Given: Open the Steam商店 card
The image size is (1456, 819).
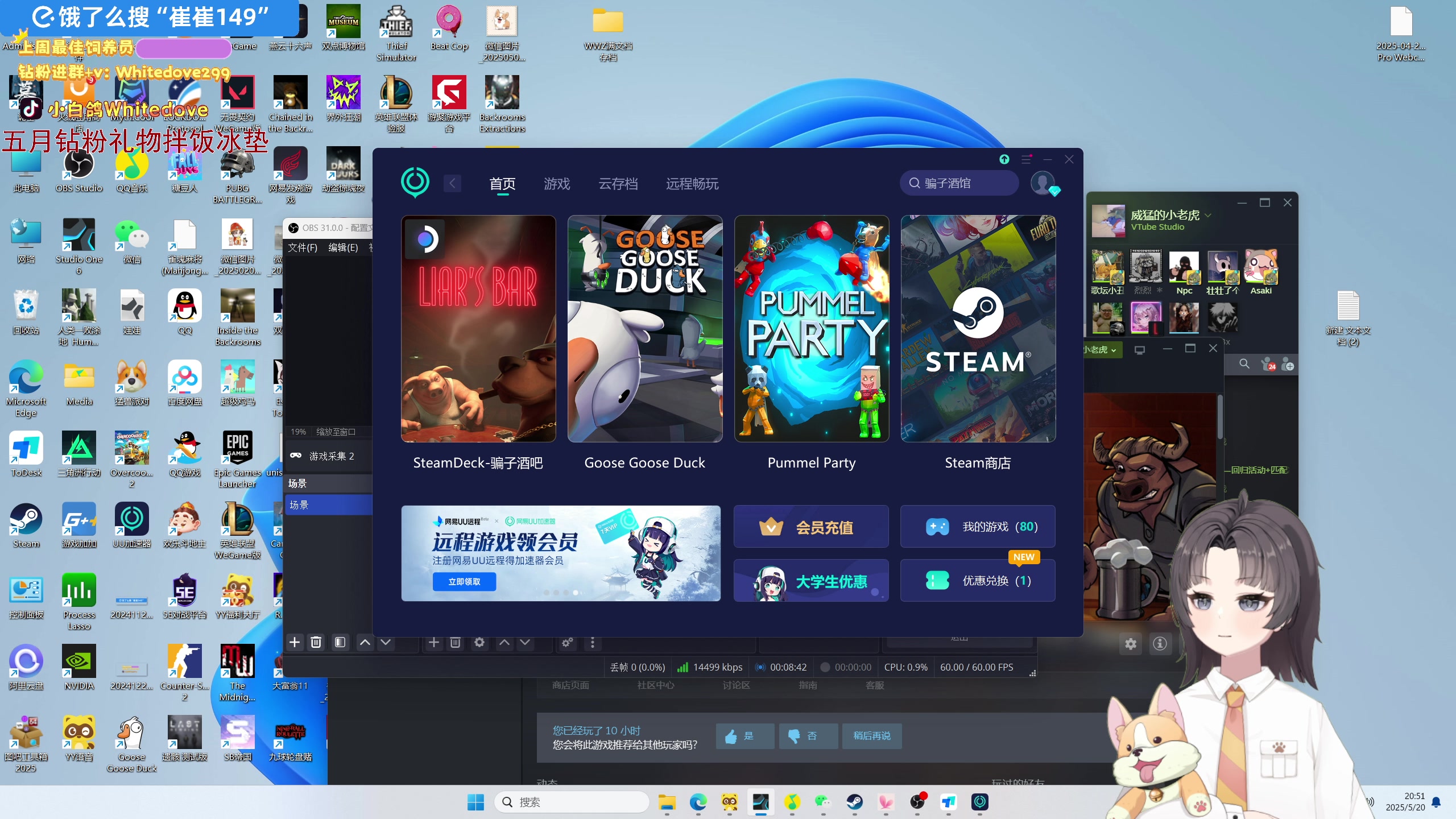Looking at the screenshot, I should coord(978,329).
